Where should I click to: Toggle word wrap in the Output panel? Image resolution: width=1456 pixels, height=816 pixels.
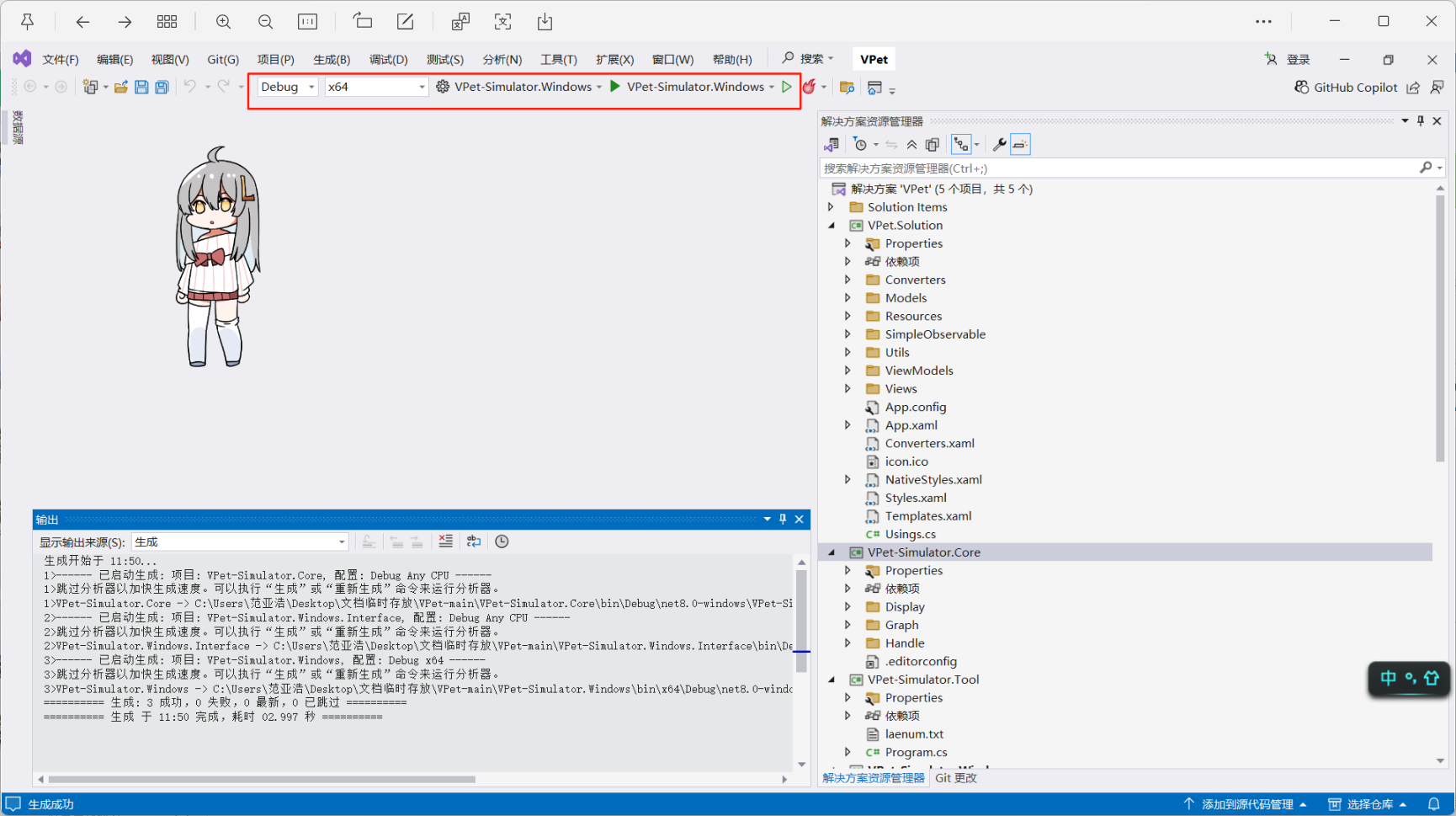coord(474,541)
